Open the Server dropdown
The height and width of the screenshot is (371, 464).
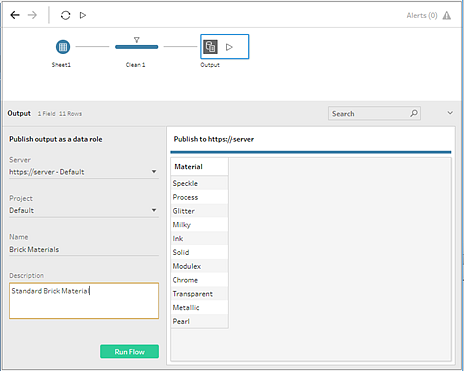point(84,172)
